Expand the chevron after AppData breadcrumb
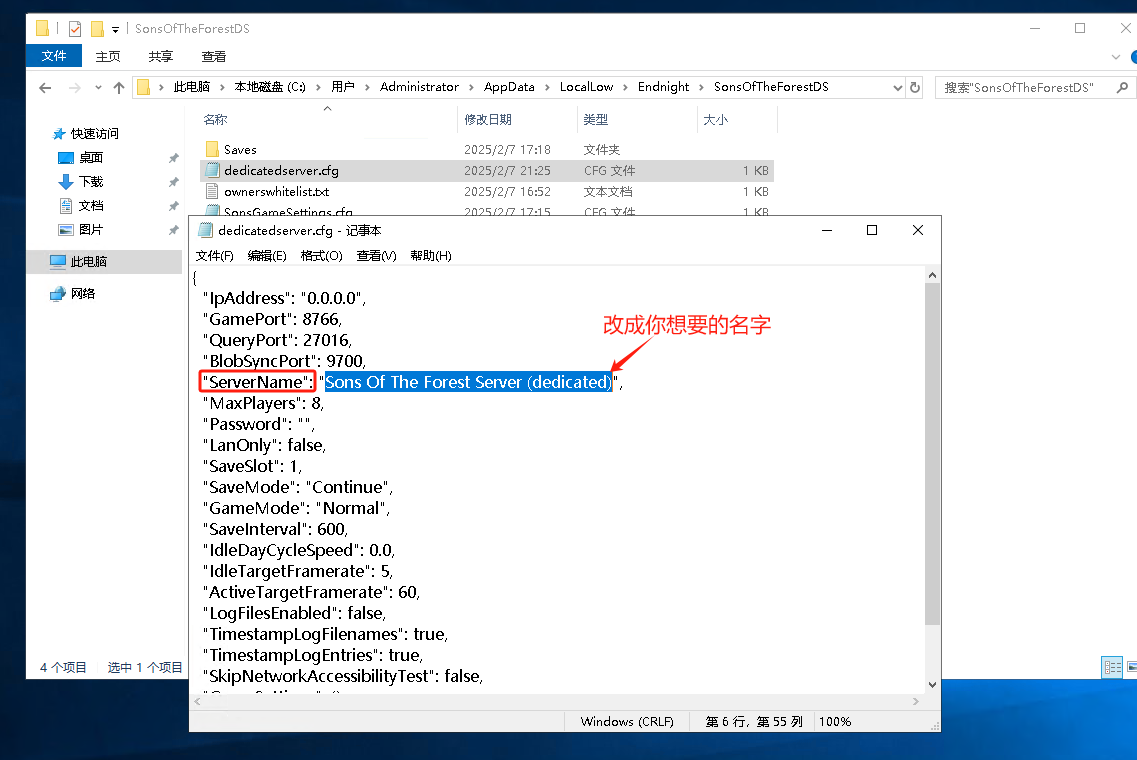The width and height of the screenshot is (1137, 760). point(547,88)
